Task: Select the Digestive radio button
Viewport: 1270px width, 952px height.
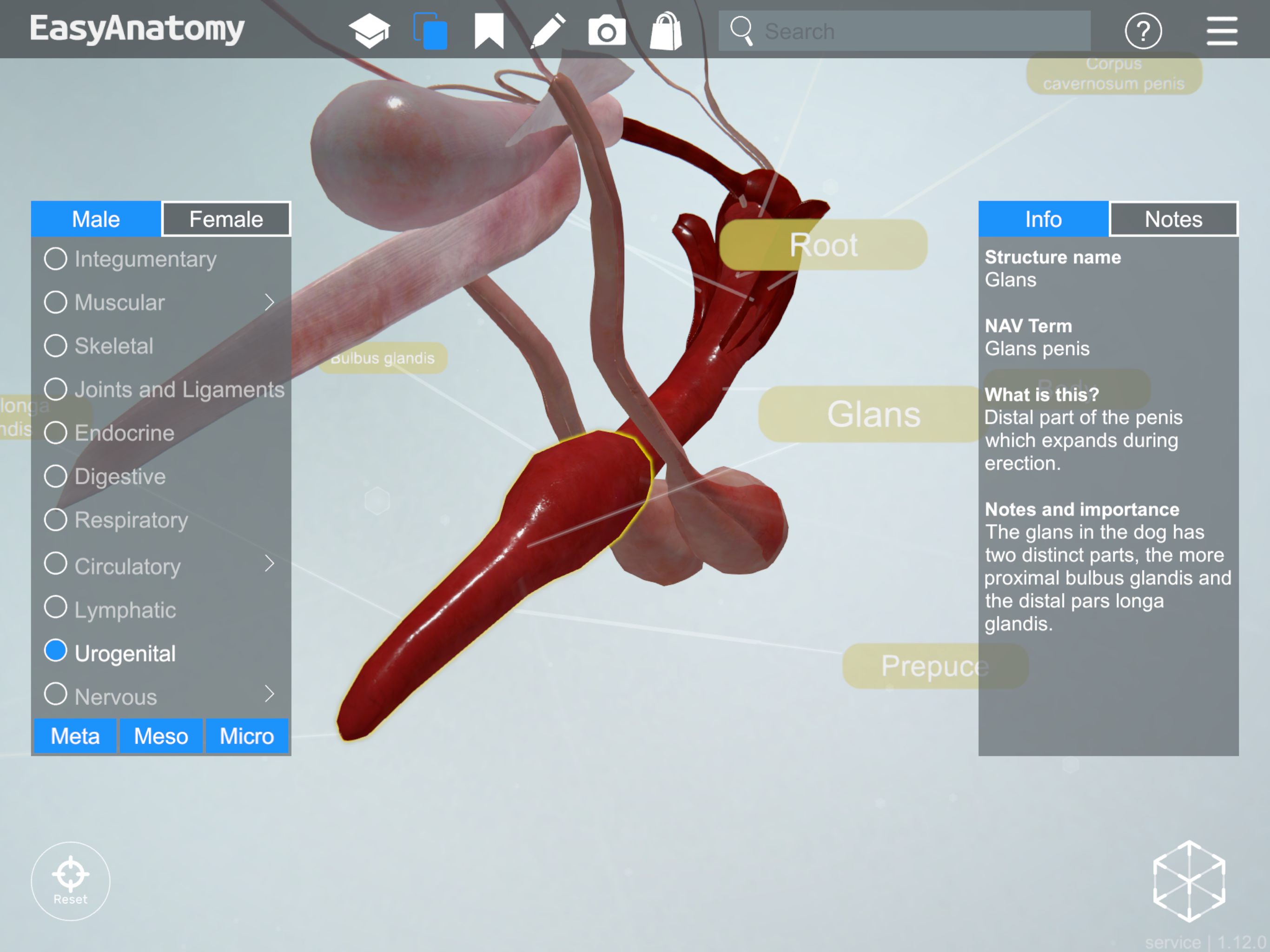Action: click(x=56, y=476)
